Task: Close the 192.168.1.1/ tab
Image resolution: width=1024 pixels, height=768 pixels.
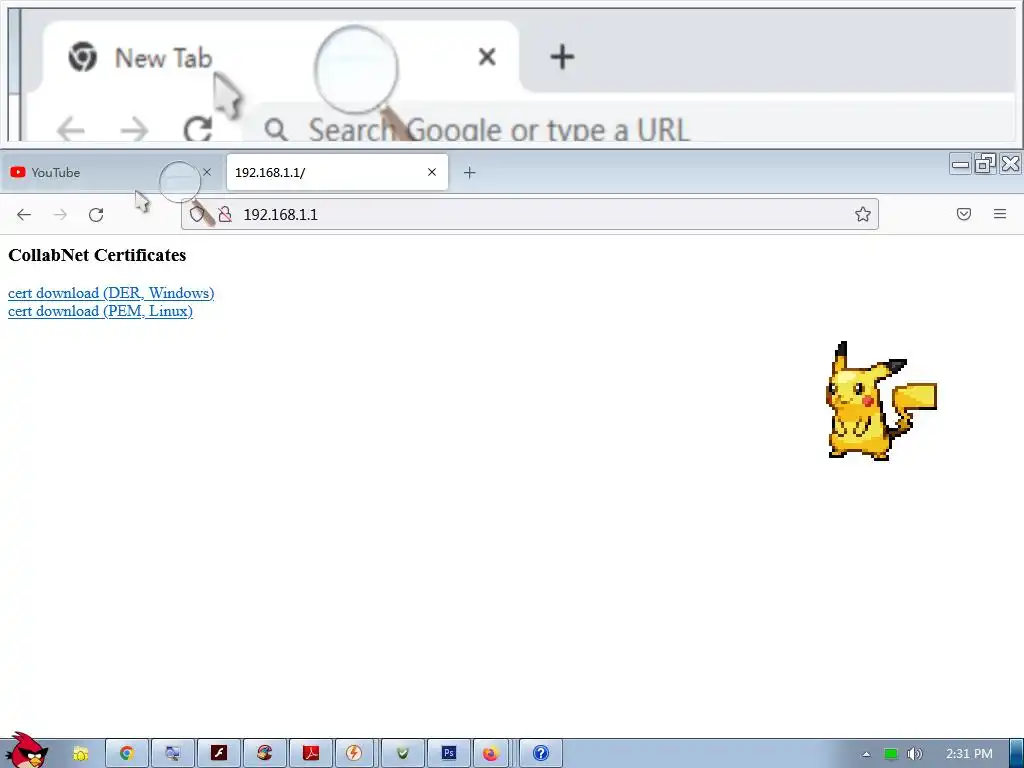Action: point(432,172)
